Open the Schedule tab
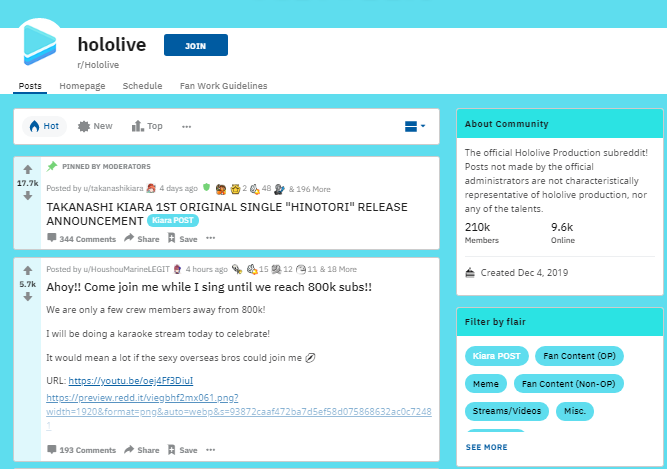This screenshot has width=667, height=469. pyautogui.click(x=143, y=86)
